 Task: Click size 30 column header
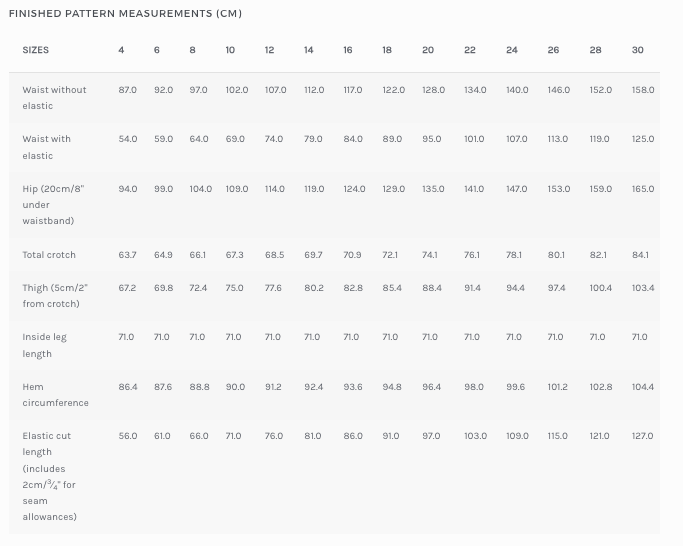tap(638, 50)
